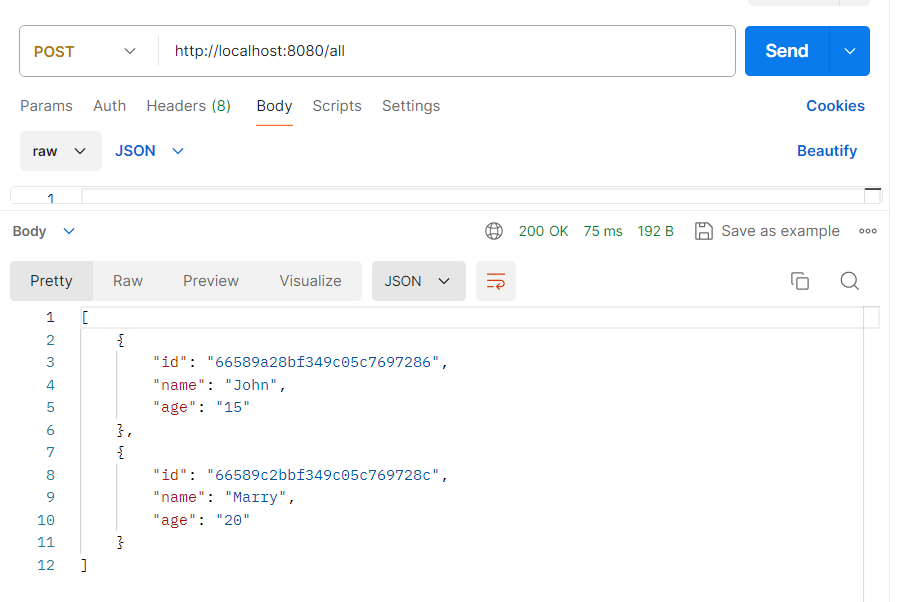The image size is (902, 602).
Task: Search within the response body
Action: point(849,281)
